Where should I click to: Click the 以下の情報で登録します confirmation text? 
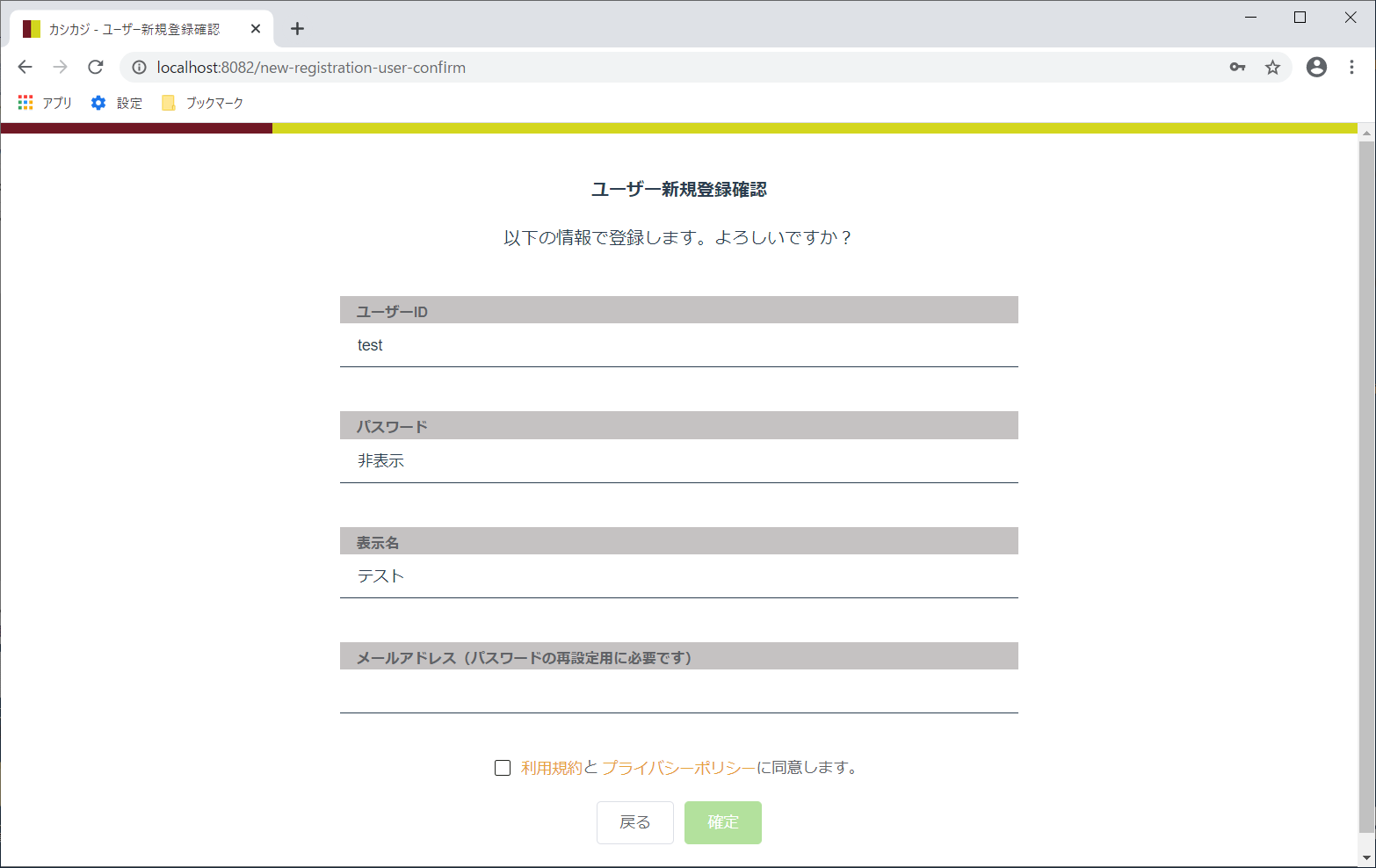tap(677, 238)
